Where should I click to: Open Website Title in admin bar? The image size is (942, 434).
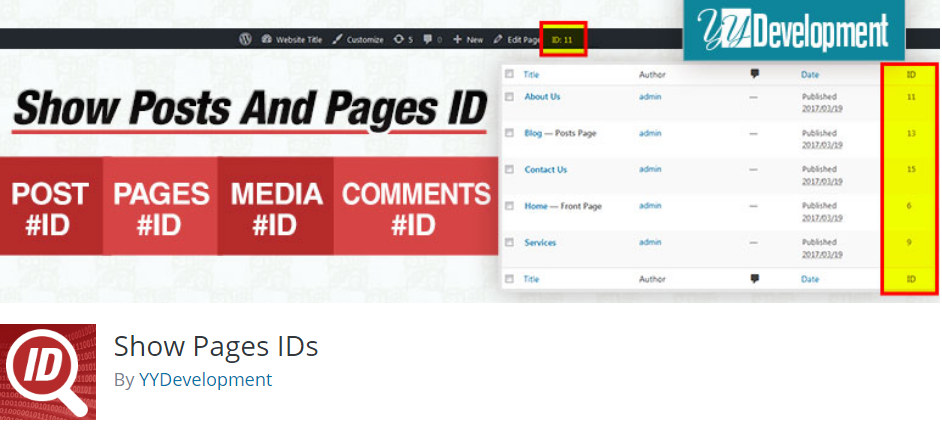(x=292, y=40)
